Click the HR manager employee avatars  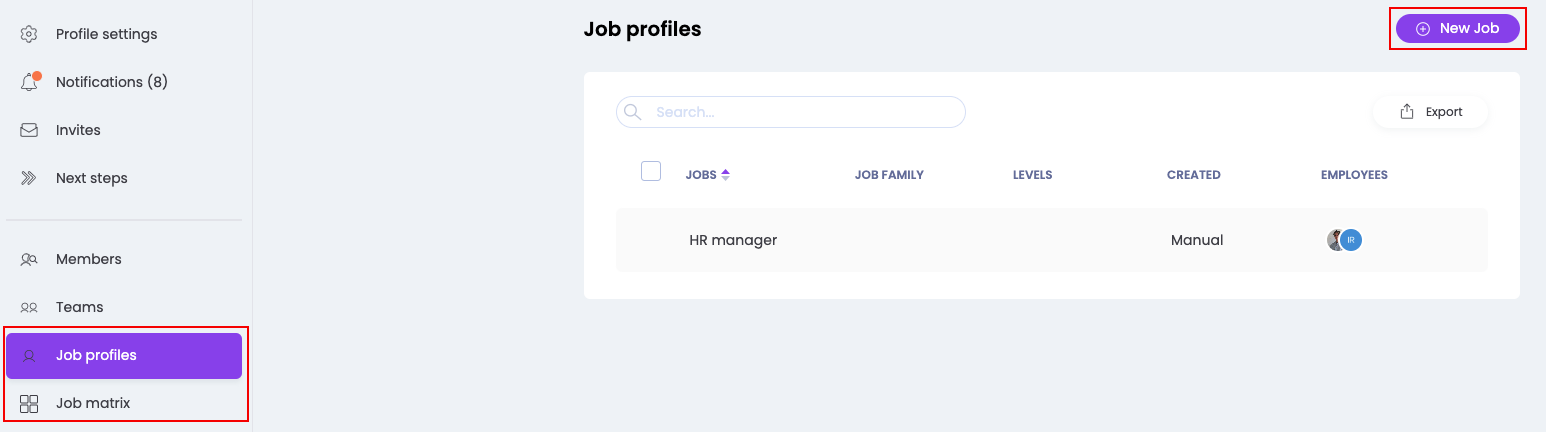click(x=1344, y=240)
